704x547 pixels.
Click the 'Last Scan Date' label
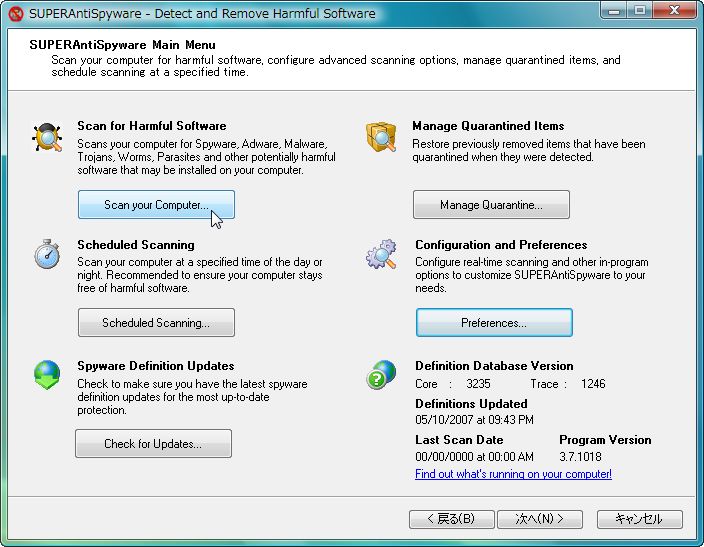pos(459,440)
